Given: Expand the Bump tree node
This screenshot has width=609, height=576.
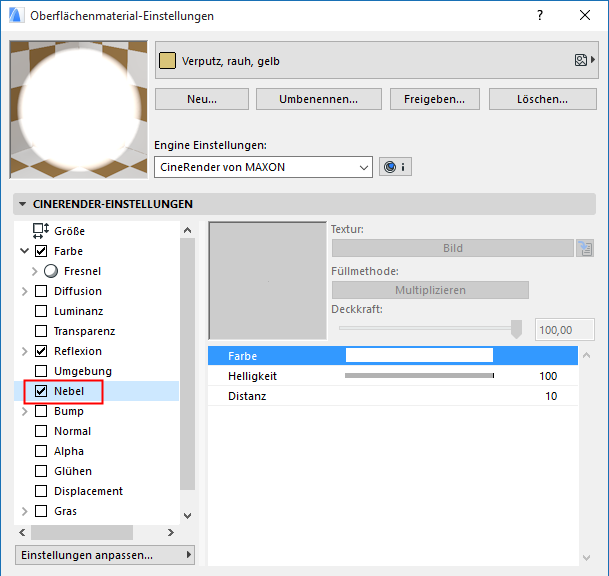Looking at the screenshot, I should click(24, 411).
